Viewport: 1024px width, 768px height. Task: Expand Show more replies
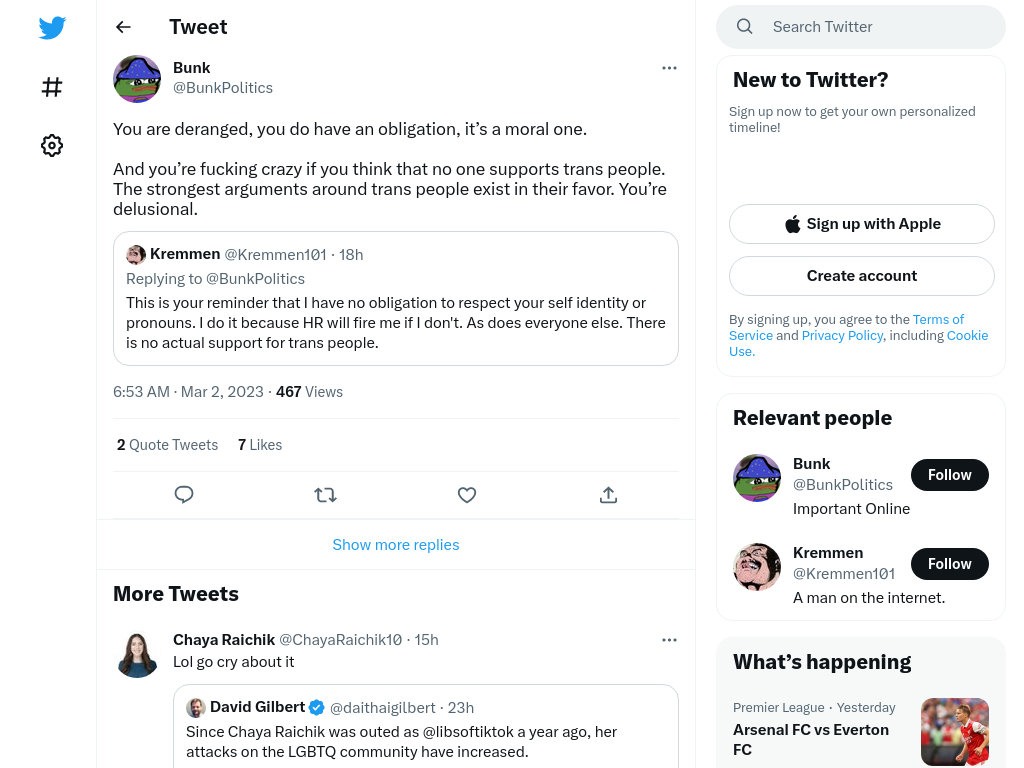click(x=396, y=545)
